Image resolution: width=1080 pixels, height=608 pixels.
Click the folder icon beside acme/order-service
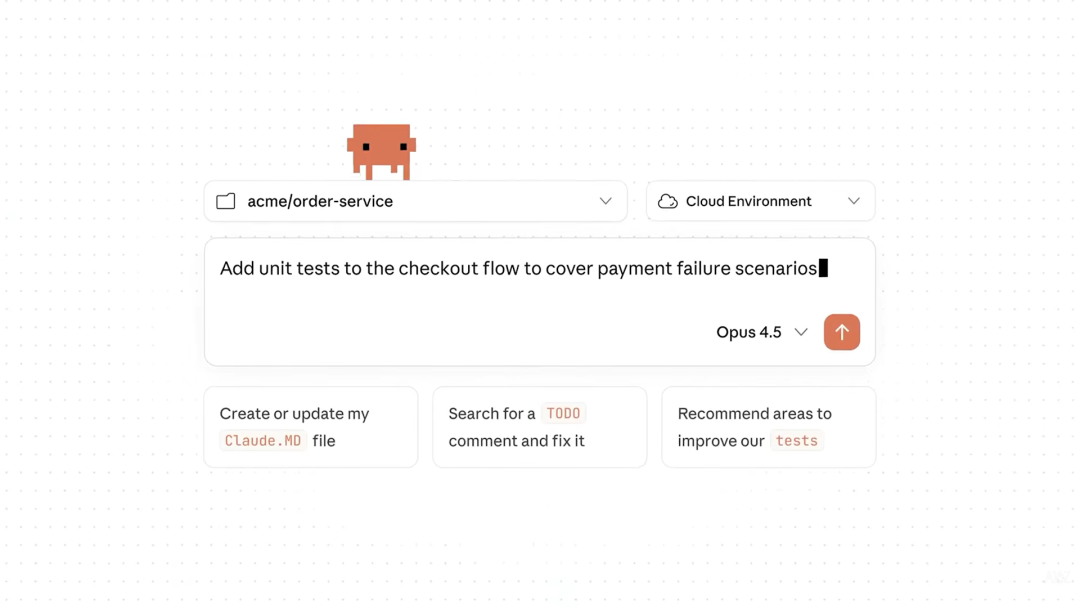click(x=226, y=201)
